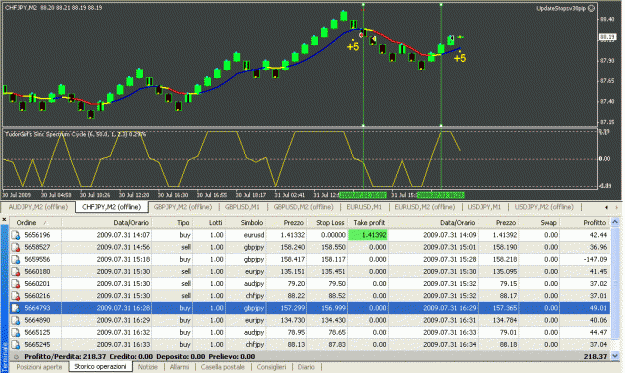Close the terminal panel with the X
Image resolution: width=625 pixels, height=373 pixels.
coord(4,220)
